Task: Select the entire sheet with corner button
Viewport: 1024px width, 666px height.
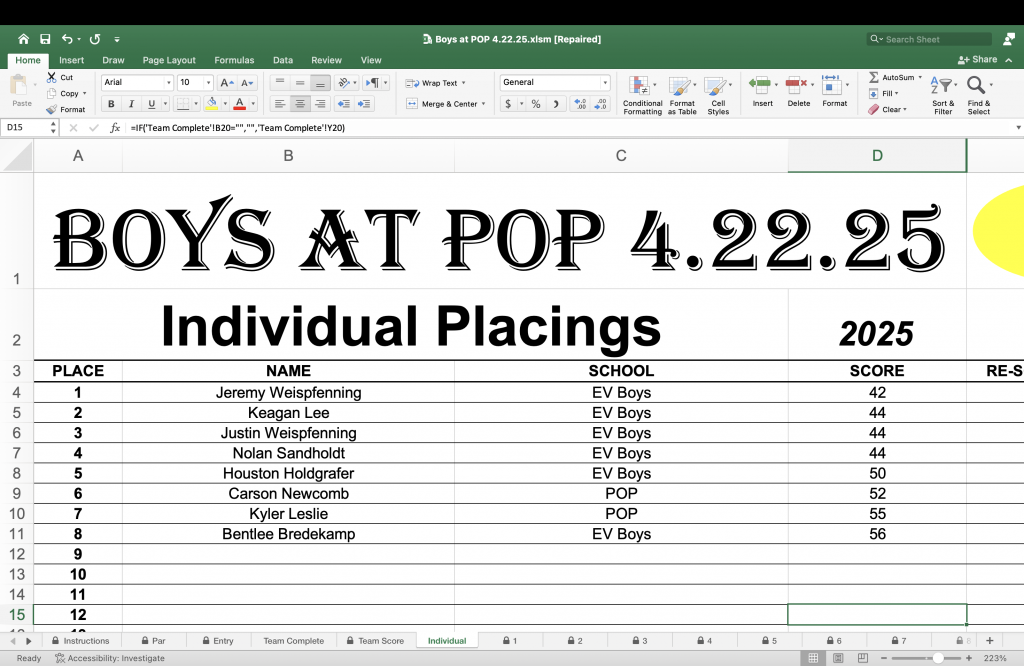Action: [x=16, y=156]
